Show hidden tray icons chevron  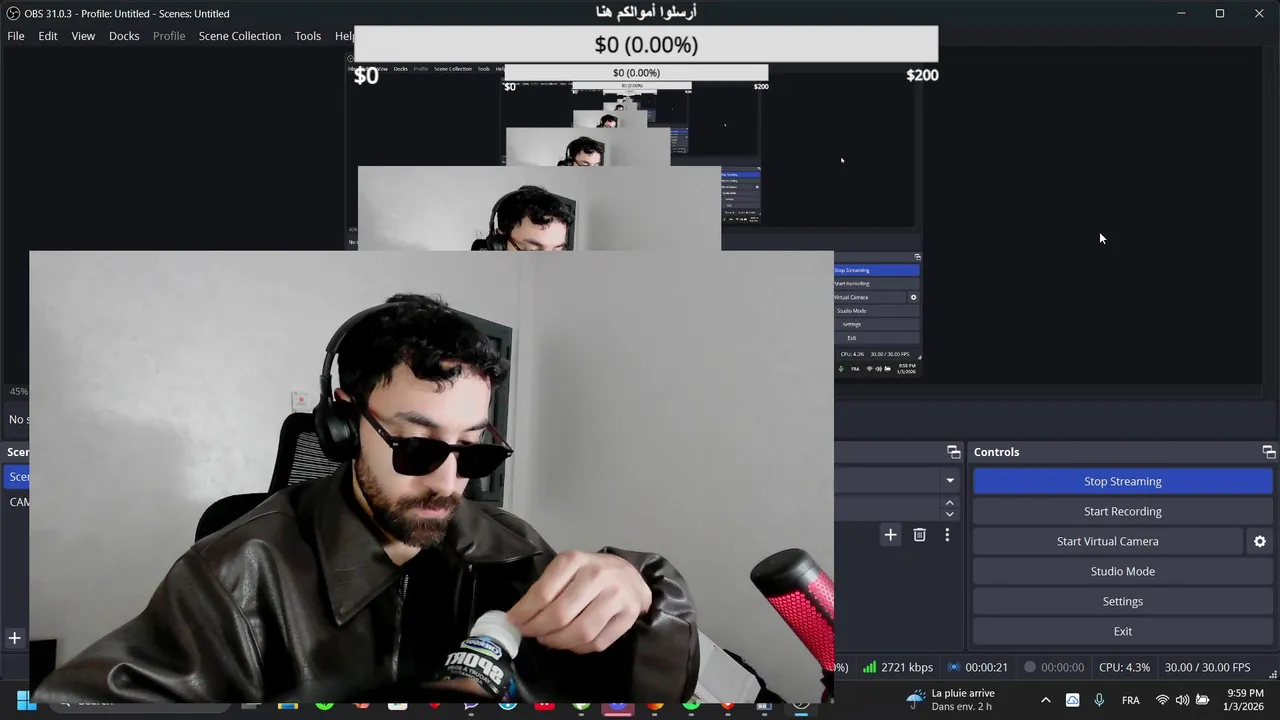coord(1046,700)
